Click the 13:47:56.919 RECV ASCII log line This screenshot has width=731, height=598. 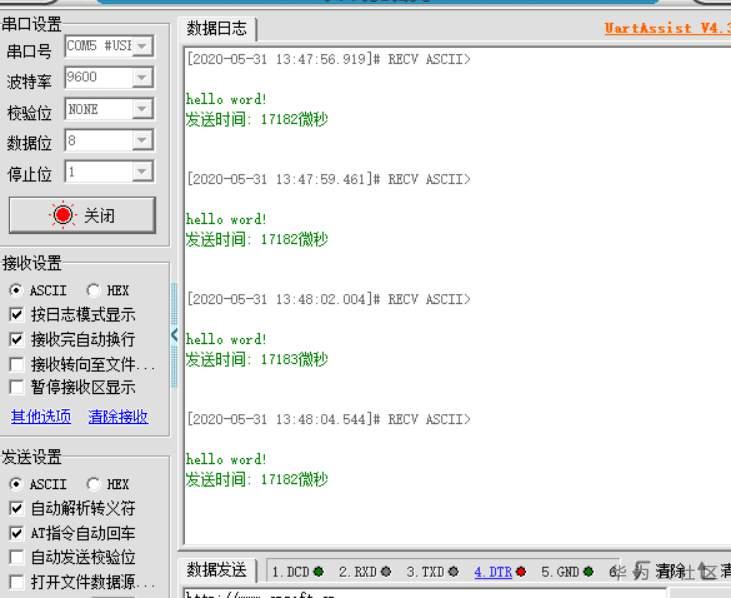tap(329, 59)
